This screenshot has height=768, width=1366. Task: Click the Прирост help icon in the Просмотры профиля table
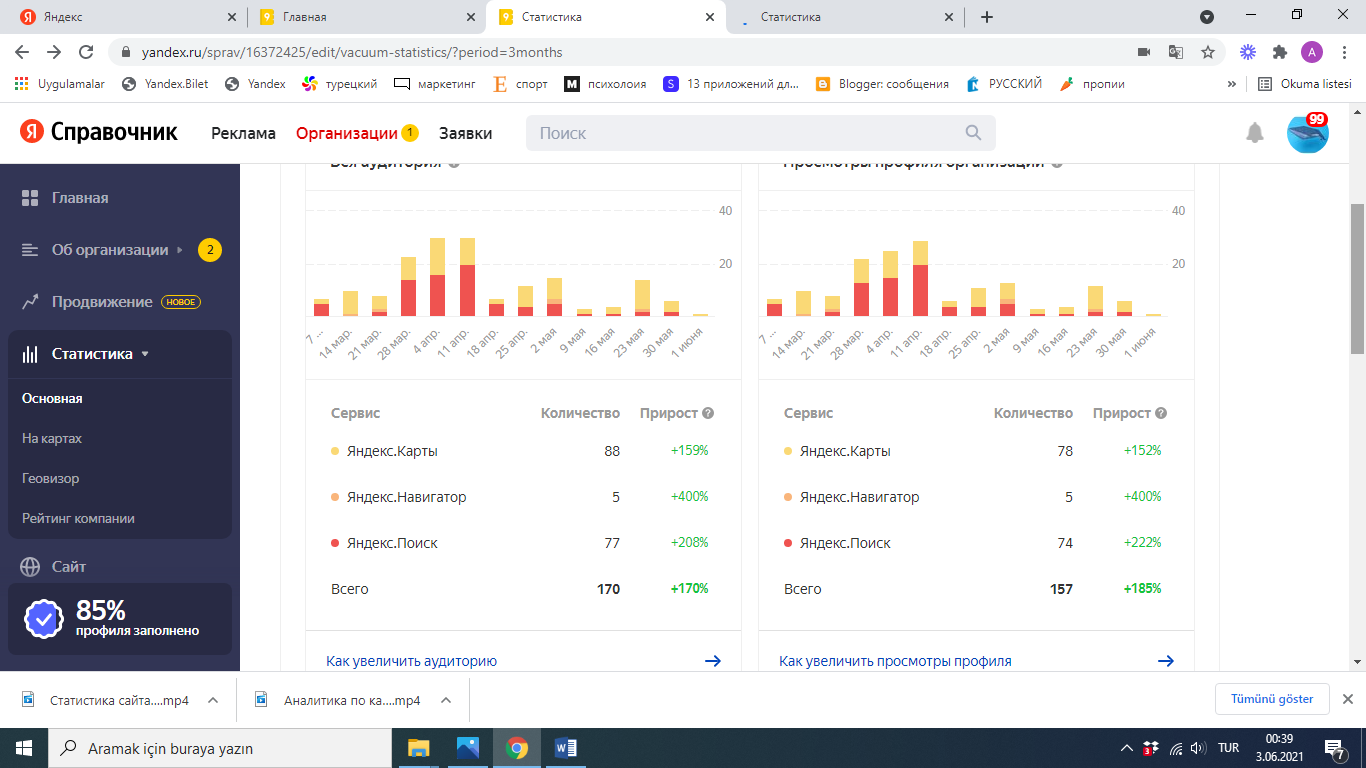pos(1161,413)
